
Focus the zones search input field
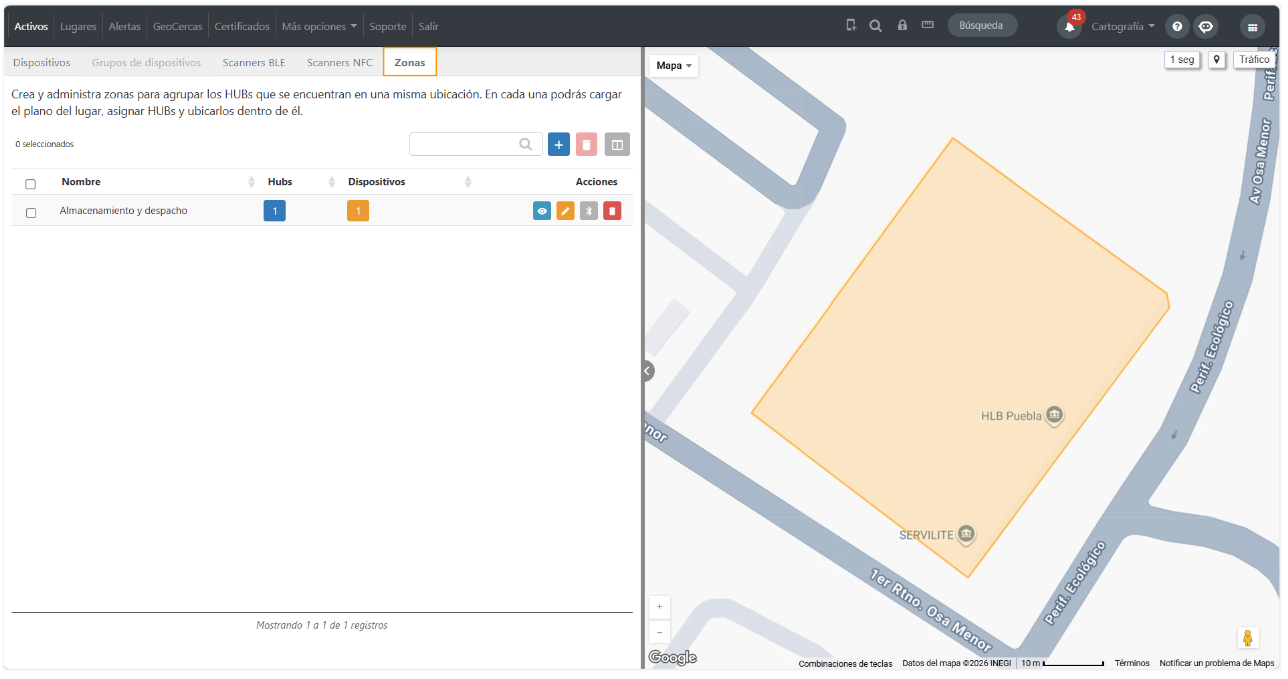point(476,144)
